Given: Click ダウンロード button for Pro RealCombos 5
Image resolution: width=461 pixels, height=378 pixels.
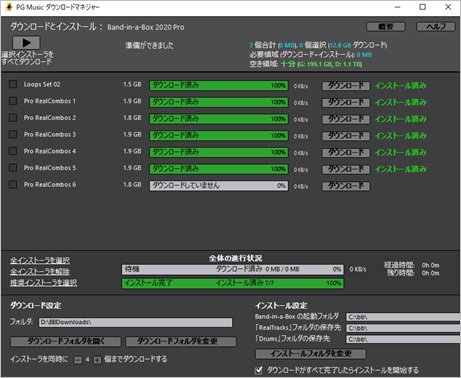Looking at the screenshot, I should (x=346, y=169).
